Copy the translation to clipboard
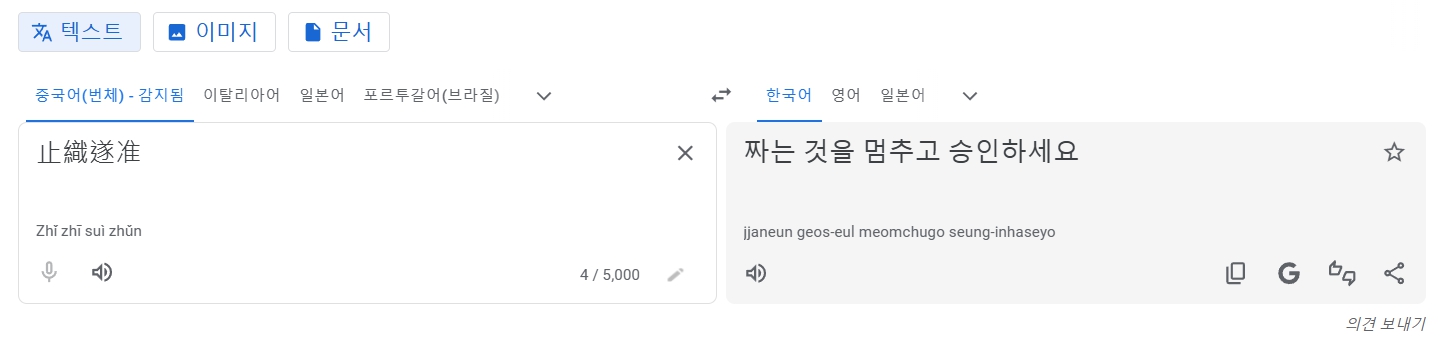Image resolution: width=1446 pixels, height=361 pixels. coord(1236,273)
